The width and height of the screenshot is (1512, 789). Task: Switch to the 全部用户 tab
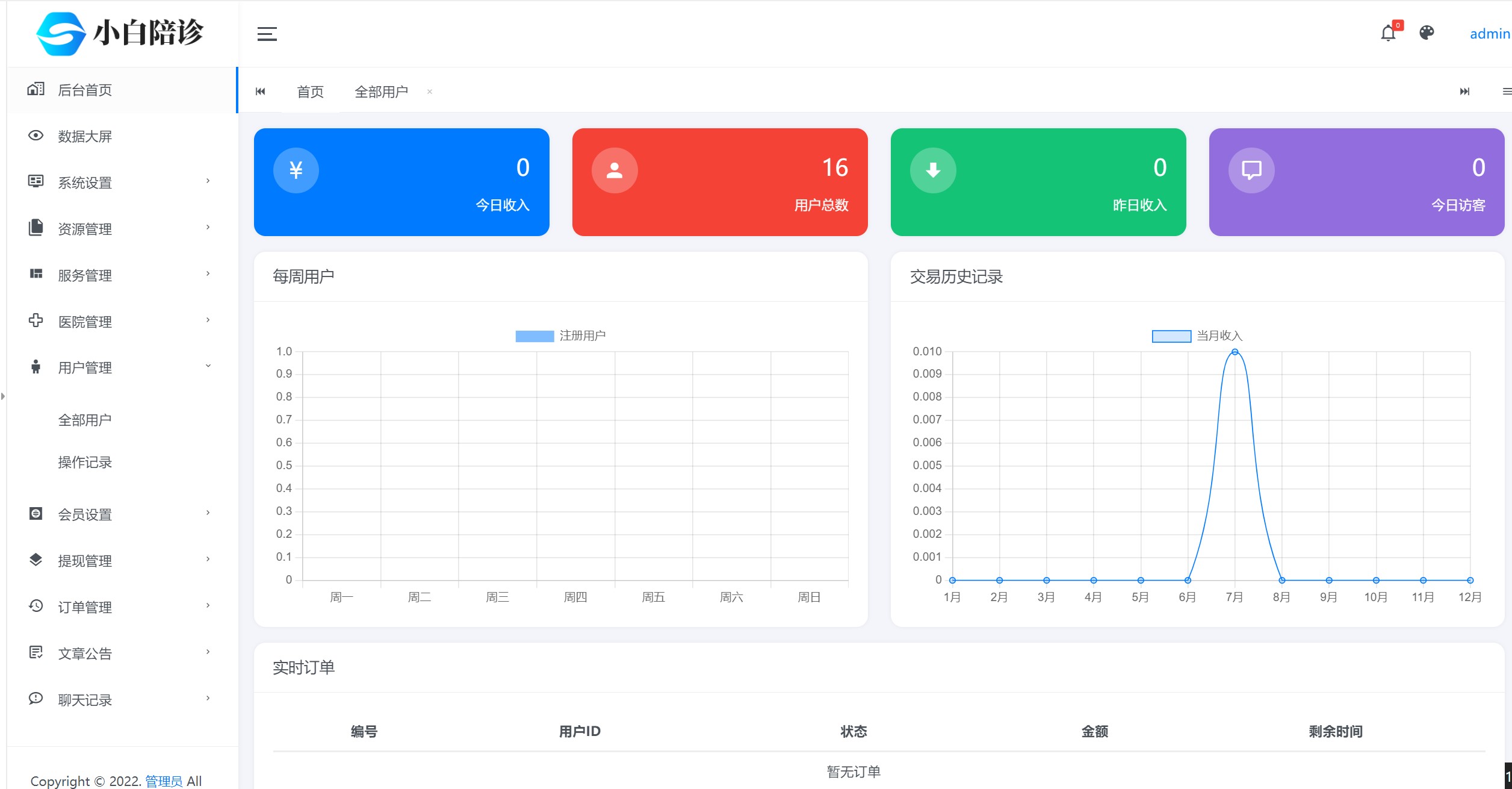click(x=382, y=92)
